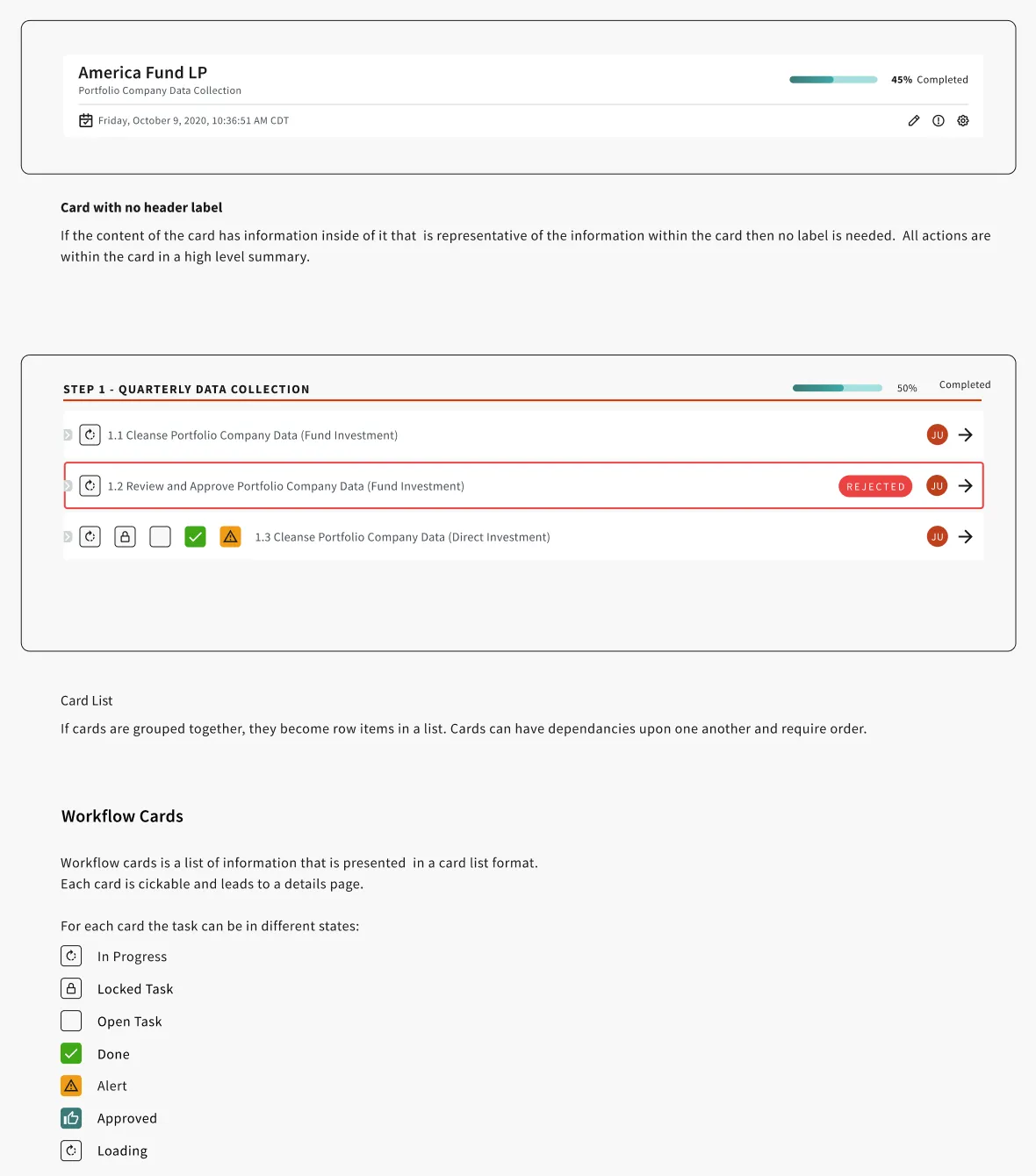
Task: Click JU avatar on row 1.3
Action: tap(938, 537)
